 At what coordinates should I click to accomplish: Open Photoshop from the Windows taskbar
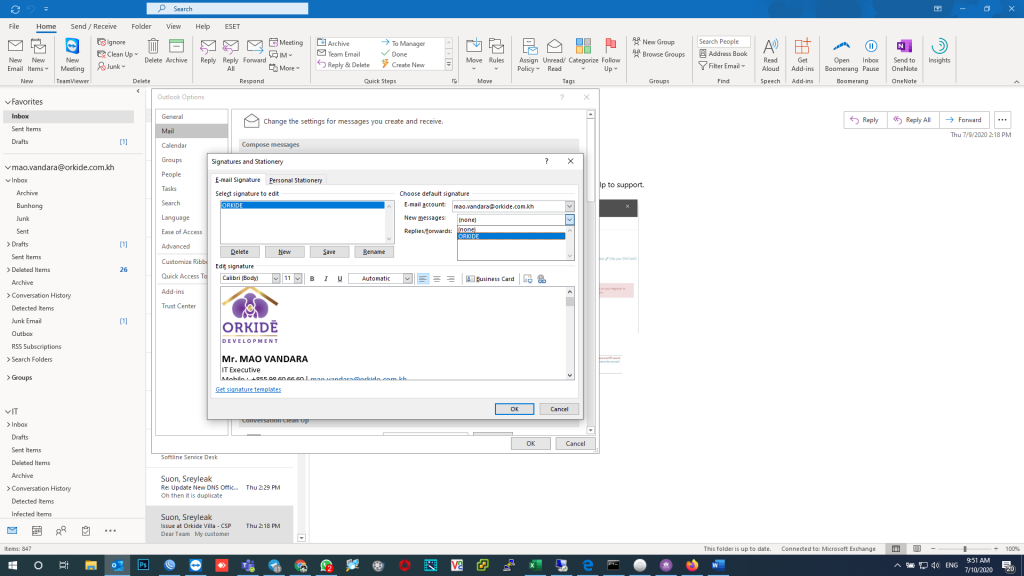[x=143, y=565]
